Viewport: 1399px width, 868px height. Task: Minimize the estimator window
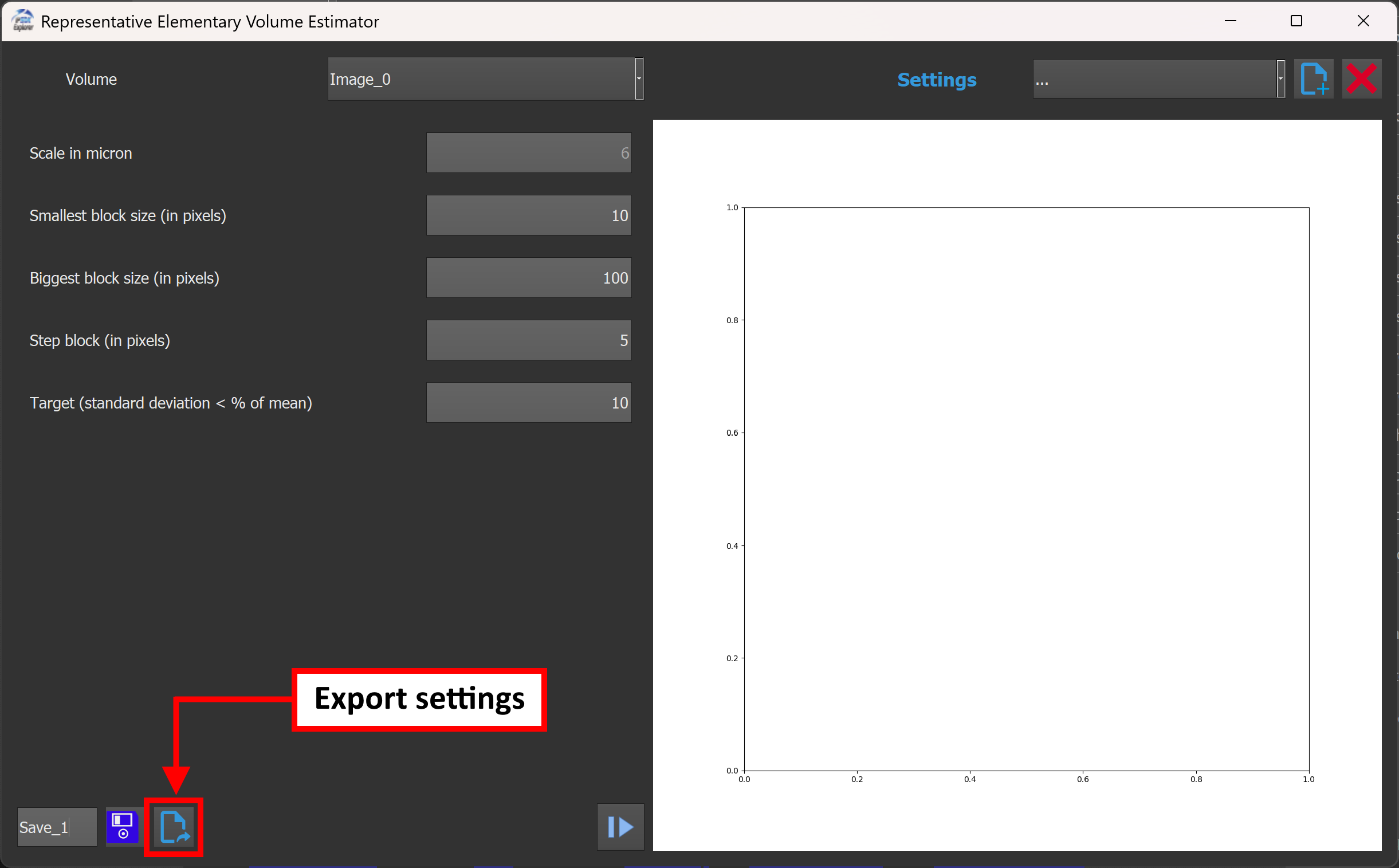(x=1231, y=21)
